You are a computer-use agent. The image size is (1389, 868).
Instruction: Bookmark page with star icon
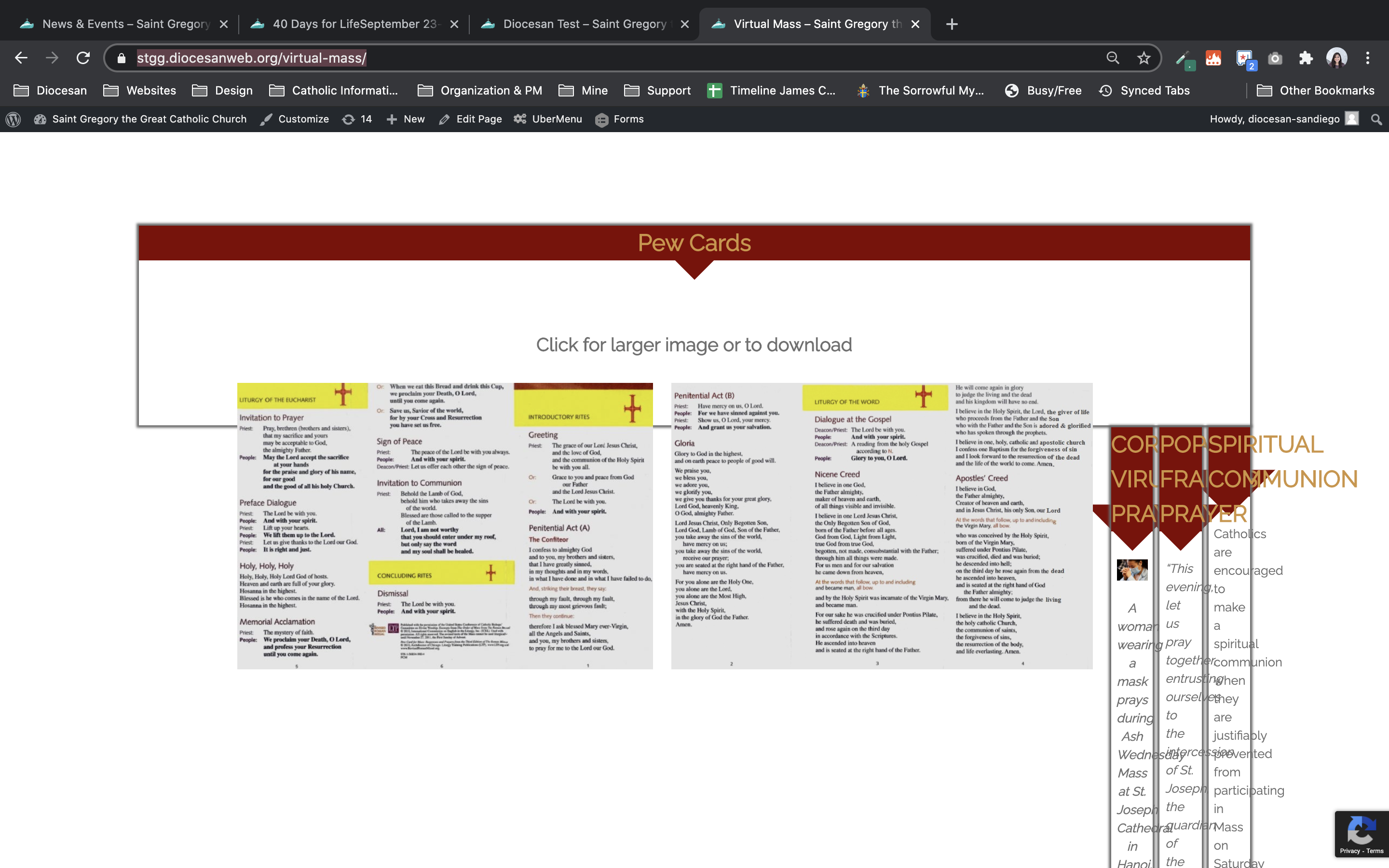tap(1144, 58)
